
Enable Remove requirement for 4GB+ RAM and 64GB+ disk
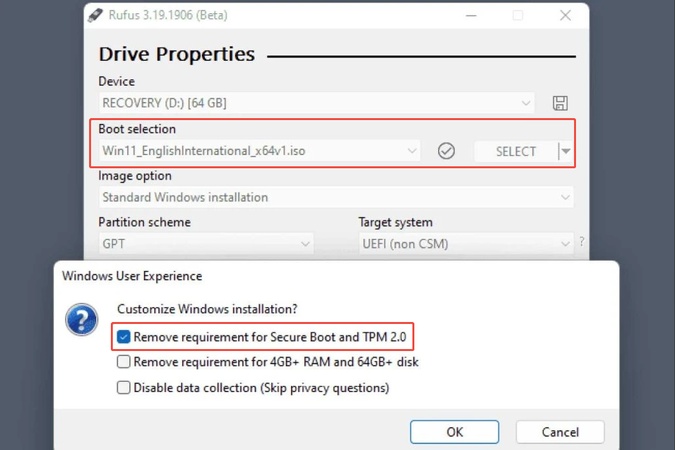124,362
